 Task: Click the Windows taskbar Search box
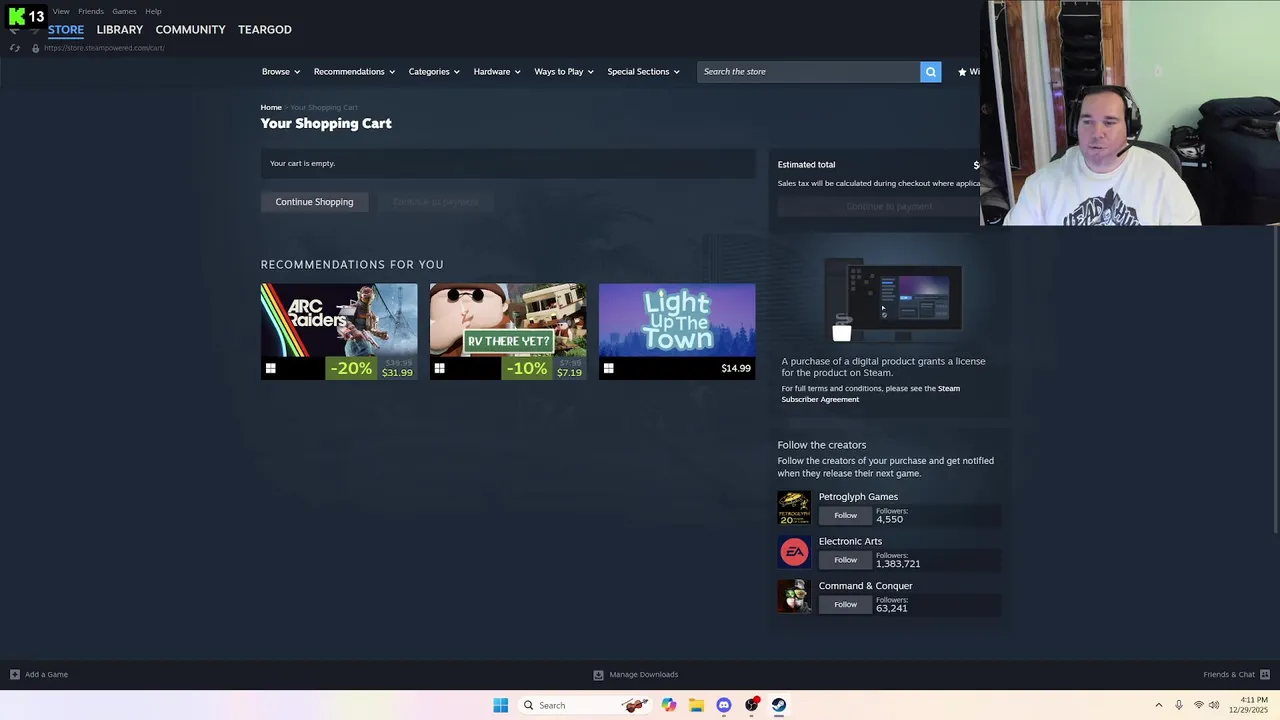[x=585, y=705]
